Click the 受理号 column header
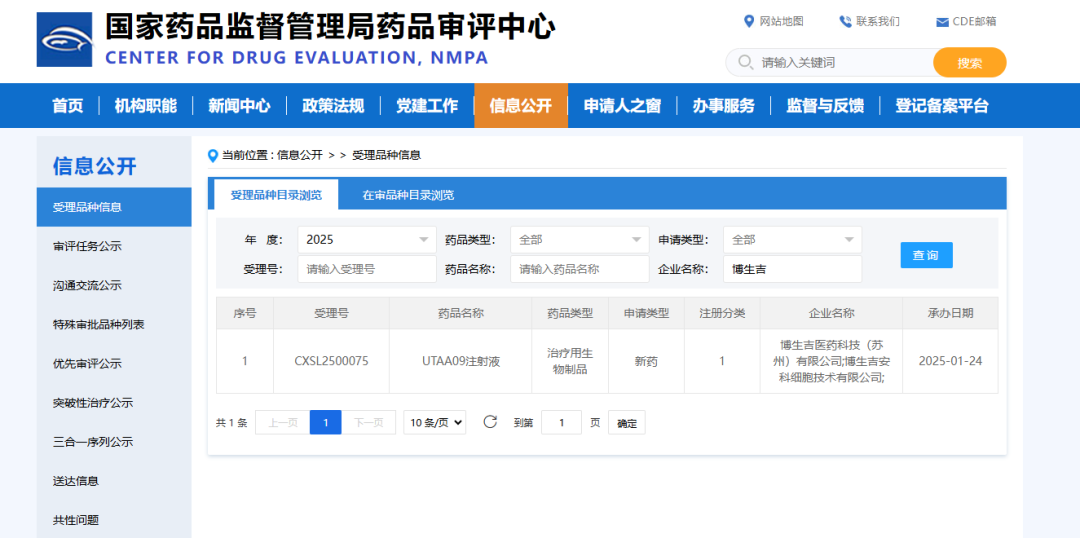Viewport: 1080px width, 538px height. pyautogui.click(x=331, y=313)
